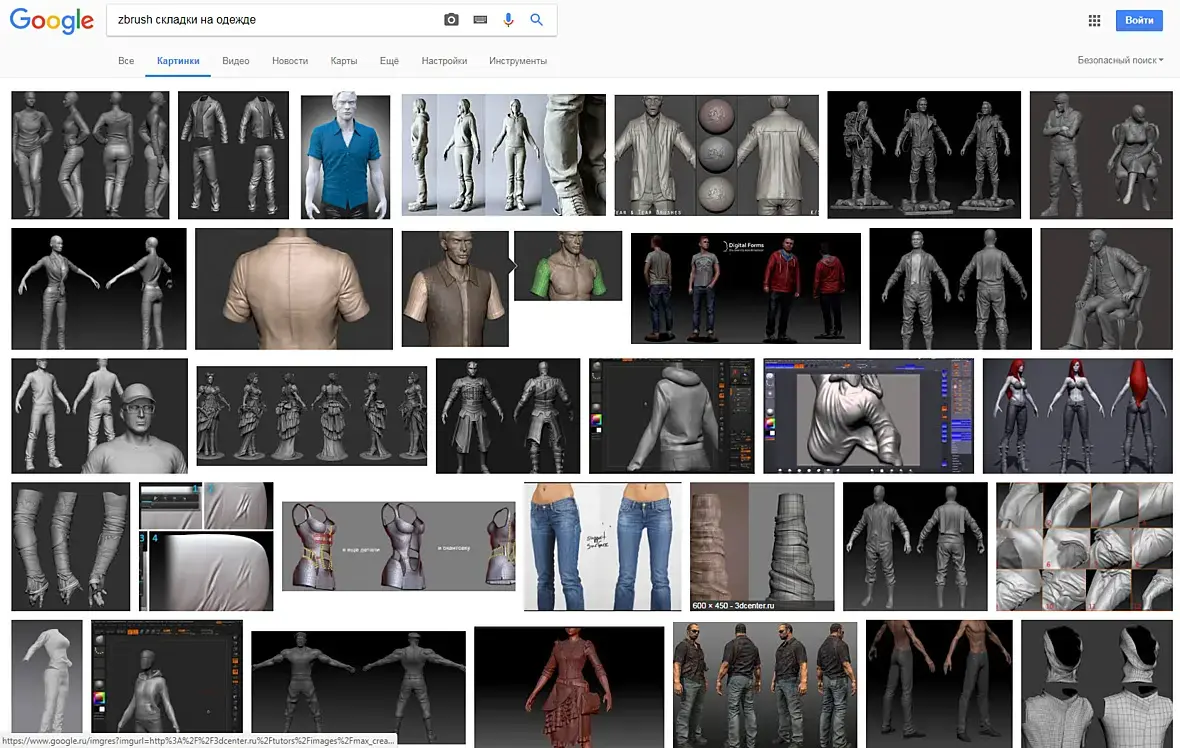The width and height of the screenshot is (1180, 748).
Task: Open search by image camera icon
Action: [x=451, y=20]
